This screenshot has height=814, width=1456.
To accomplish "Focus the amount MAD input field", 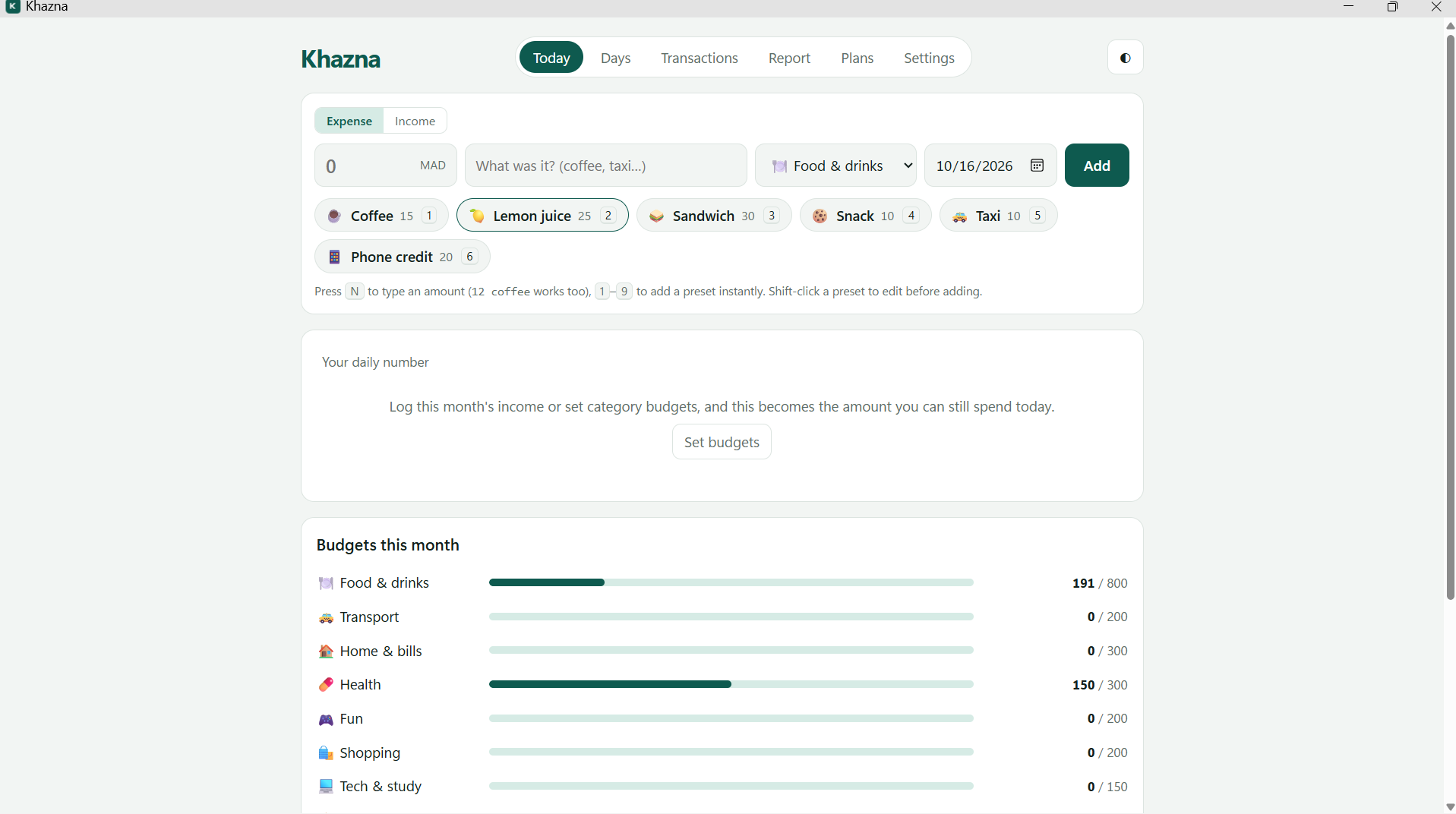I will [386, 166].
